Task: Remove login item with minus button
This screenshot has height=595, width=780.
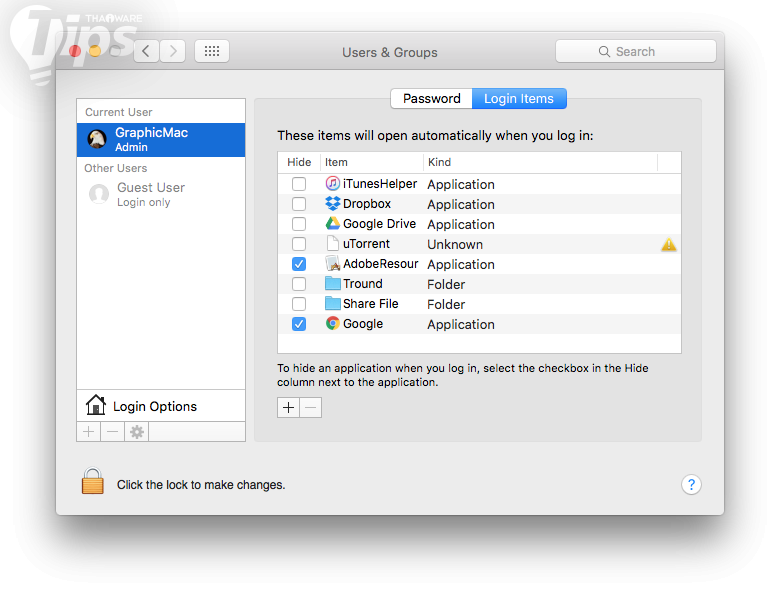Action: [x=310, y=408]
